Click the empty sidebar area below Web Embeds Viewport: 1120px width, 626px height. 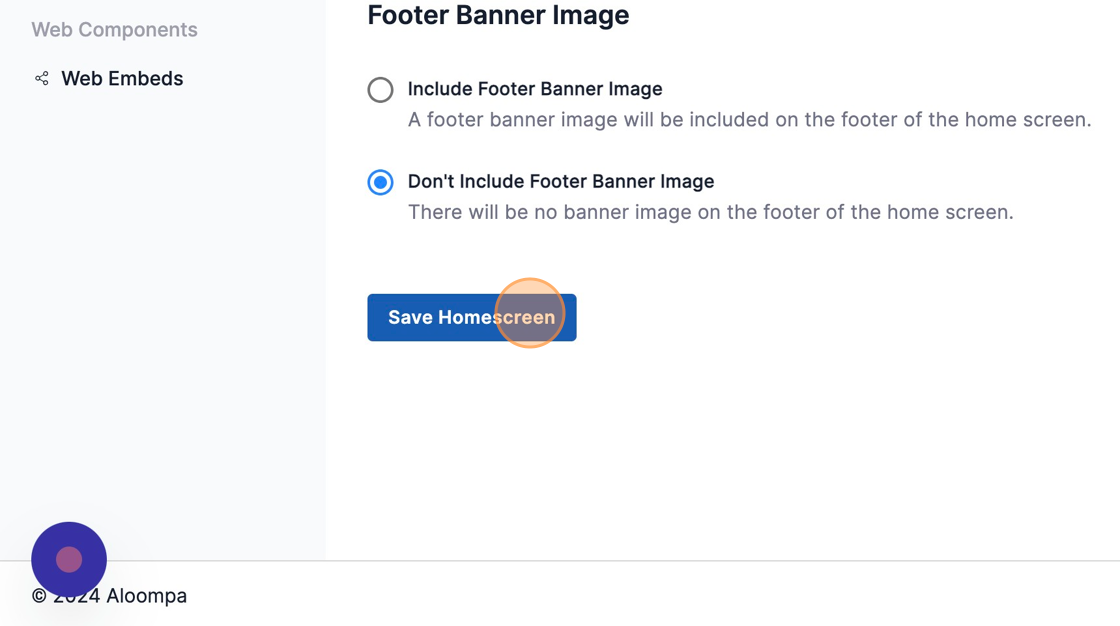coord(160,300)
